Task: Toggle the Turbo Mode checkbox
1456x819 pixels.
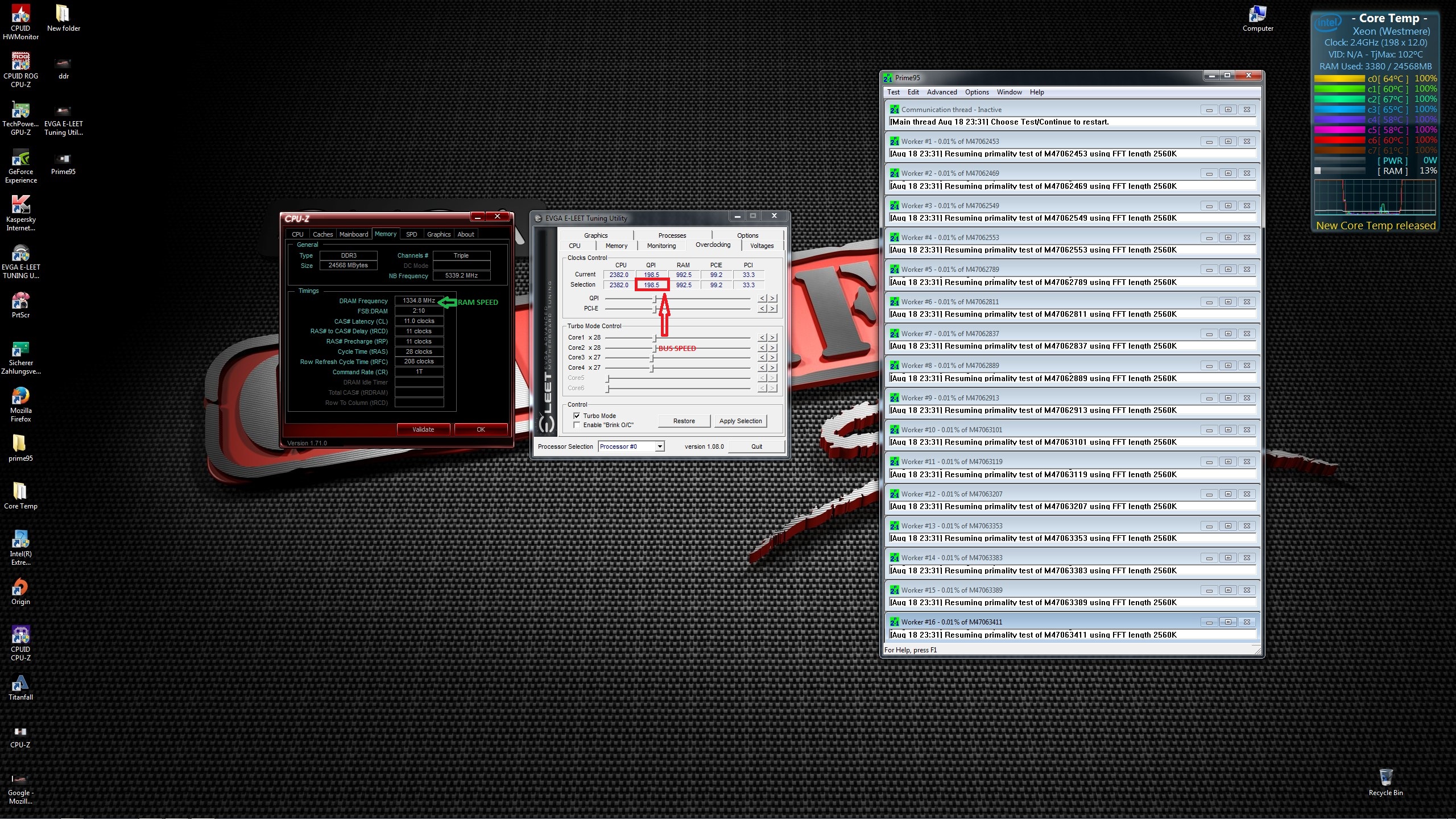Action: click(x=577, y=416)
